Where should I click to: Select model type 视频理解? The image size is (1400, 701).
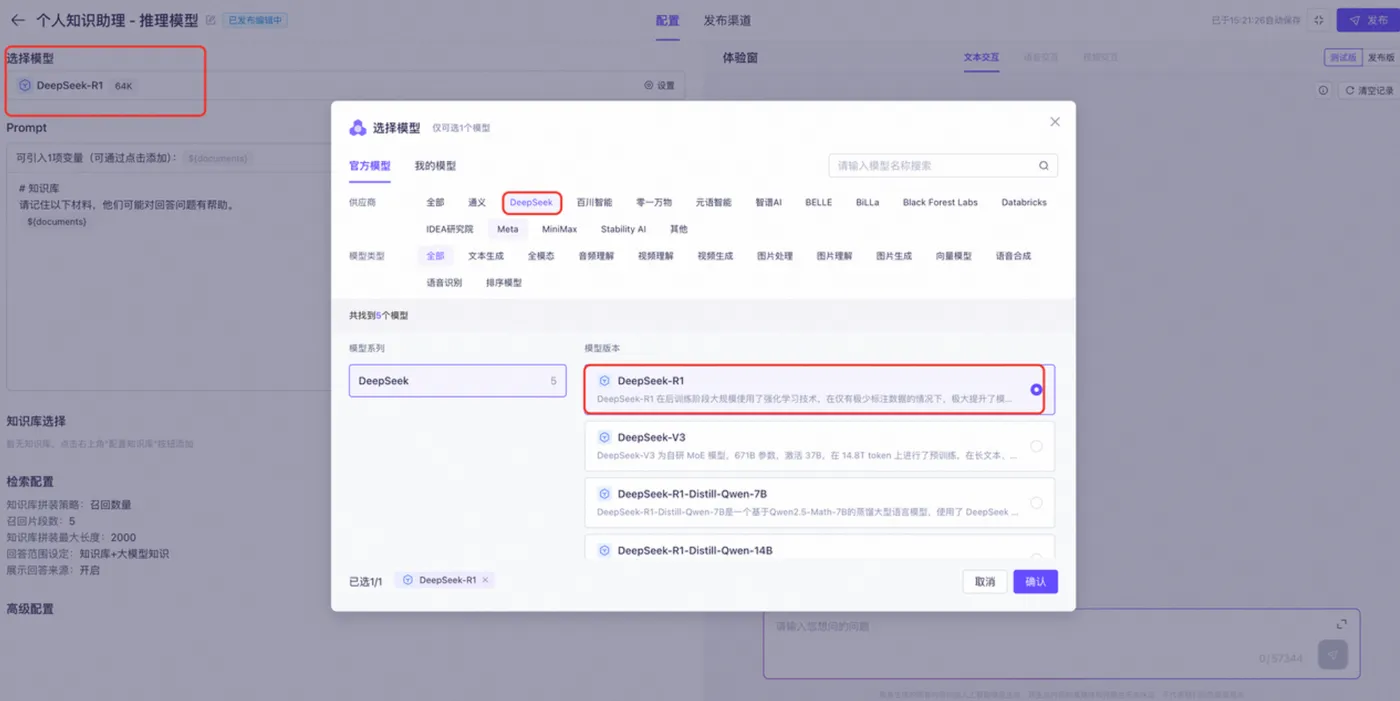point(656,256)
